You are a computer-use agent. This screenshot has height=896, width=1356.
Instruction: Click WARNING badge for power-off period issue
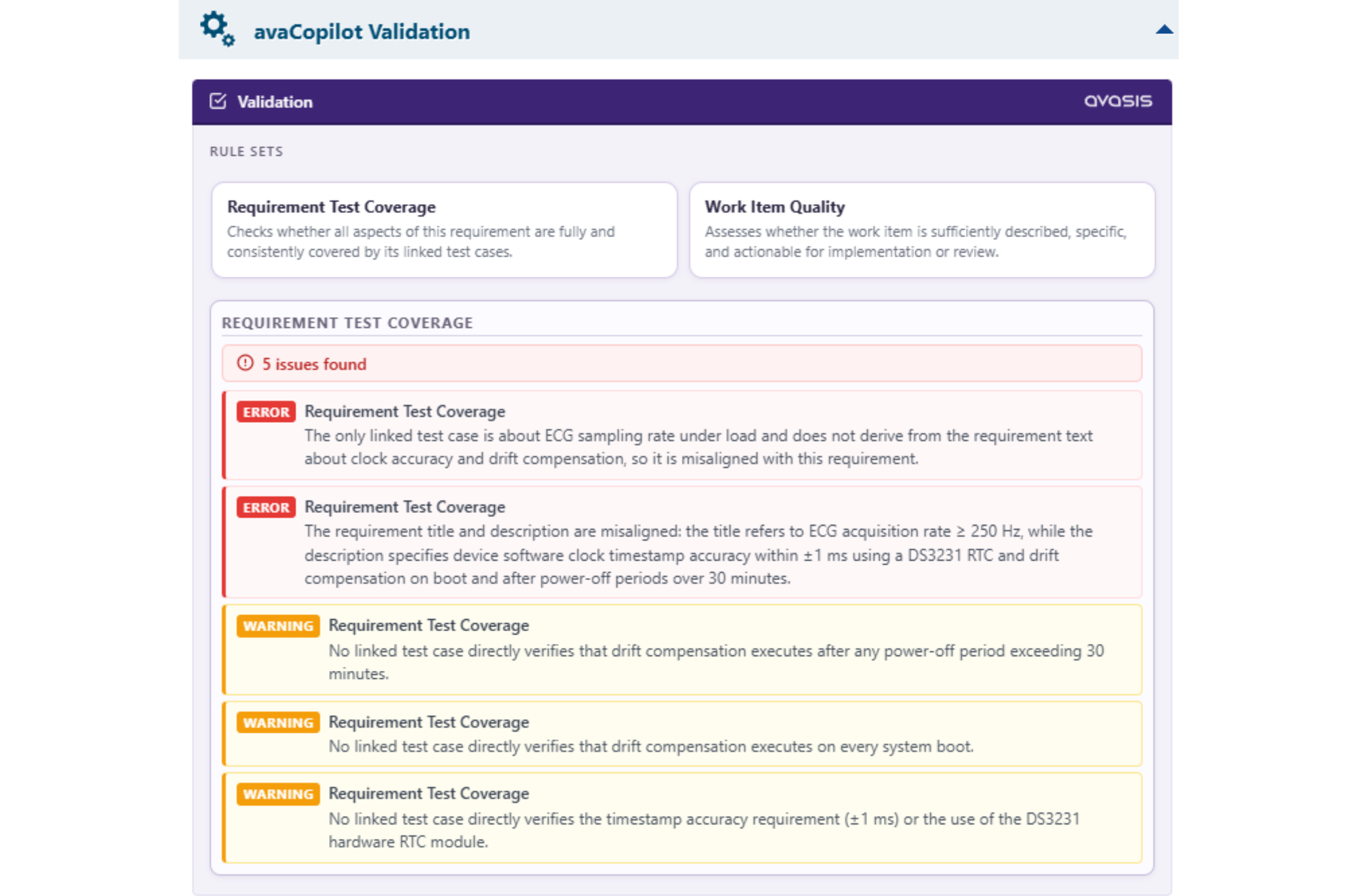click(278, 626)
